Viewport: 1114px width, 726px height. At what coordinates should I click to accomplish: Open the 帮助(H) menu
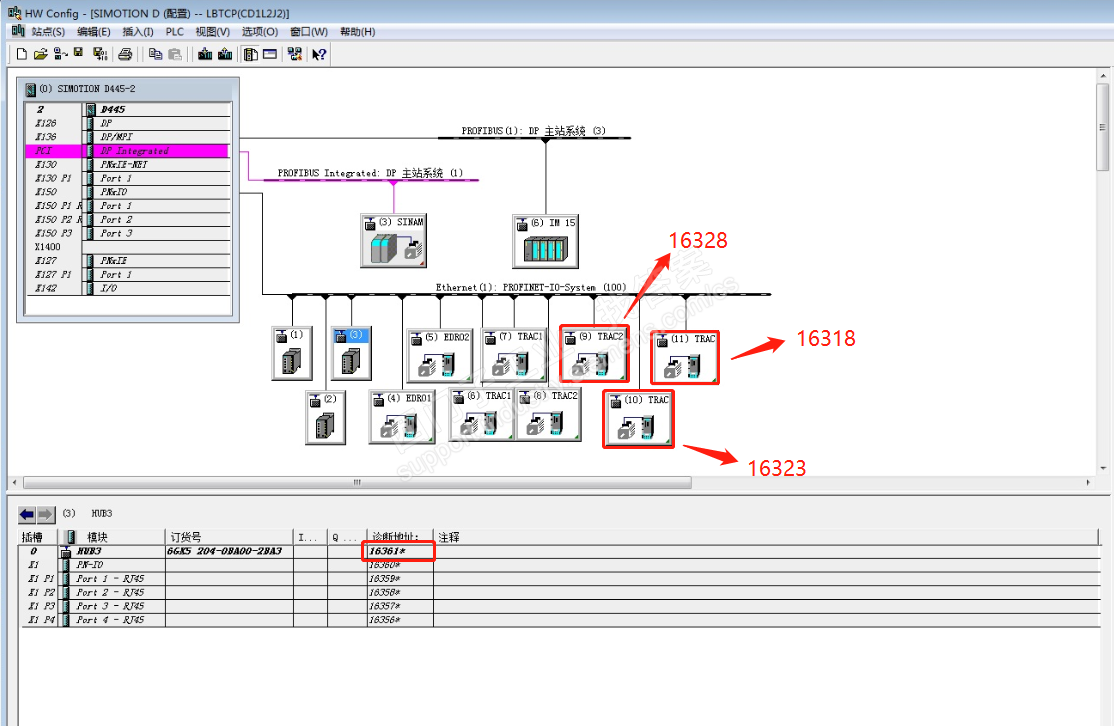357,32
